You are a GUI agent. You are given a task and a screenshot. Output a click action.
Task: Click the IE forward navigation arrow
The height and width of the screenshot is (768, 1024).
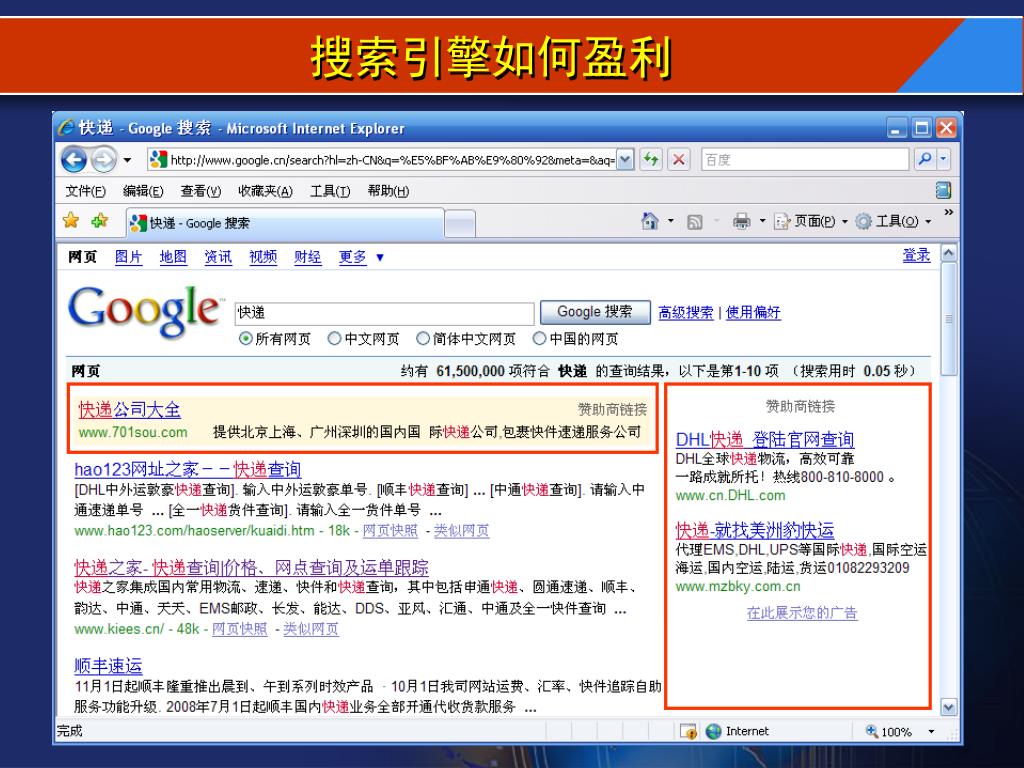point(103,159)
